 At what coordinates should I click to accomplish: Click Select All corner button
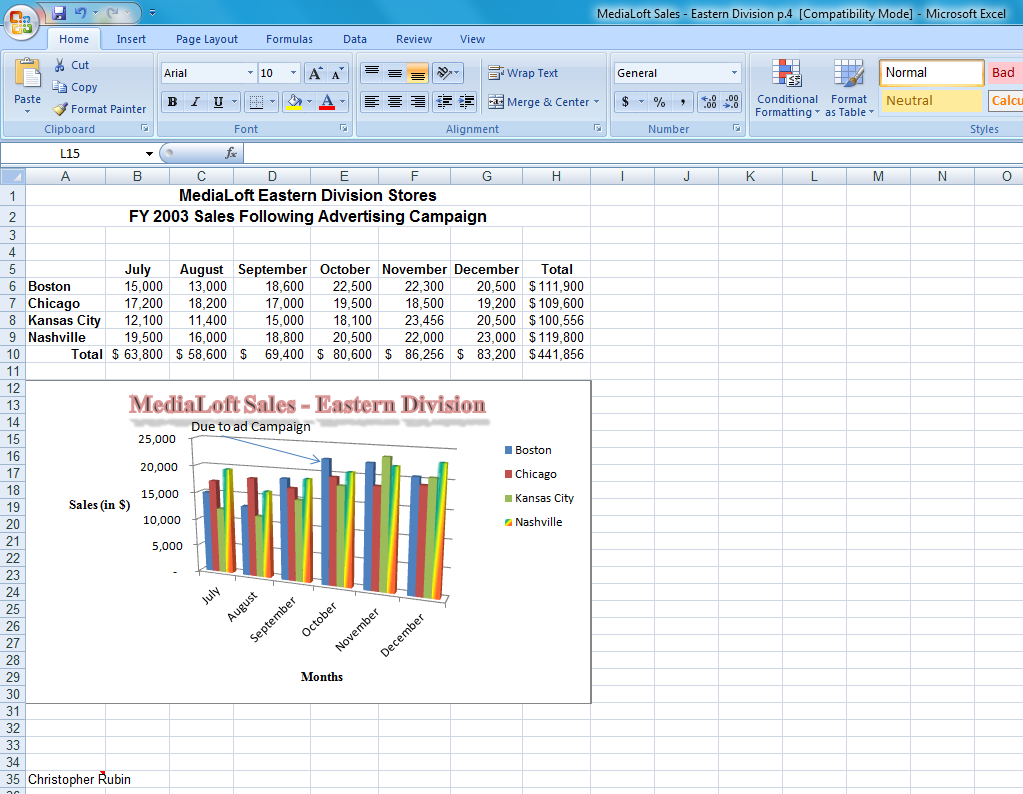(x=12, y=176)
